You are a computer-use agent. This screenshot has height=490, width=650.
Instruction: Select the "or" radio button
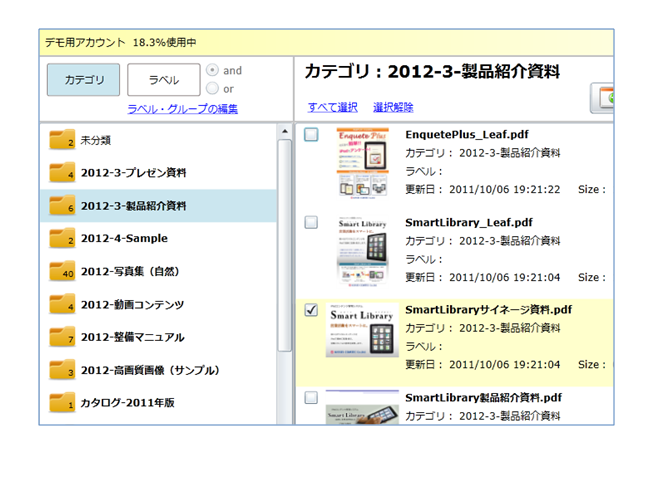coord(212,88)
